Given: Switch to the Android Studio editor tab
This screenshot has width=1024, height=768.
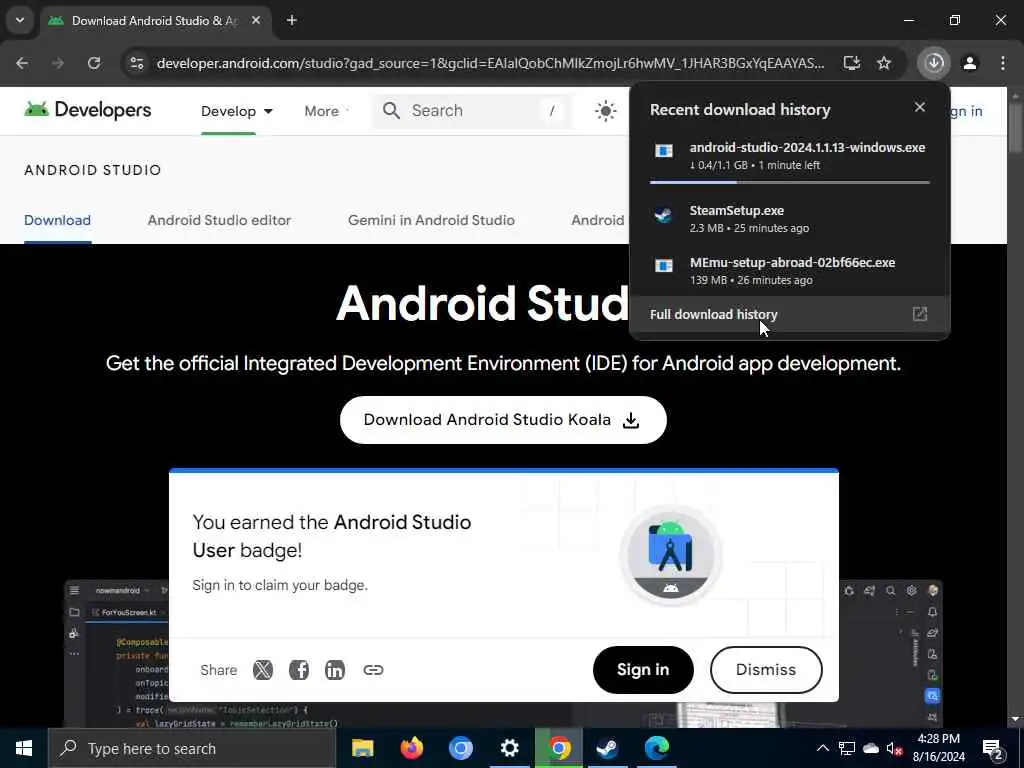Looking at the screenshot, I should pos(219,221).
